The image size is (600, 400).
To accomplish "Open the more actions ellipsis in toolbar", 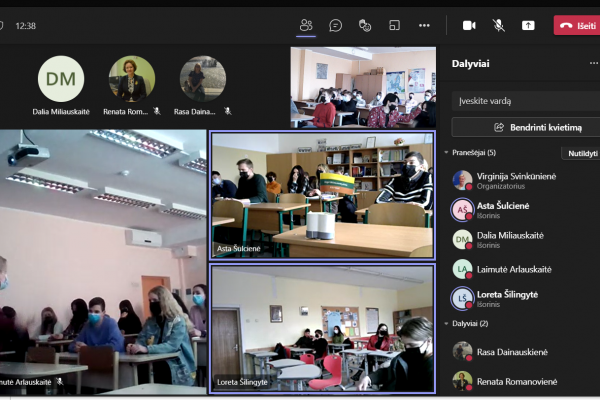I will (424, 26).
